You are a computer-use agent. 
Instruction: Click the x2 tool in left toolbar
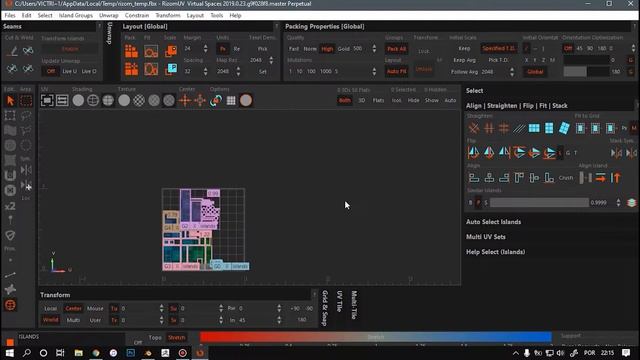click(10, 206)
